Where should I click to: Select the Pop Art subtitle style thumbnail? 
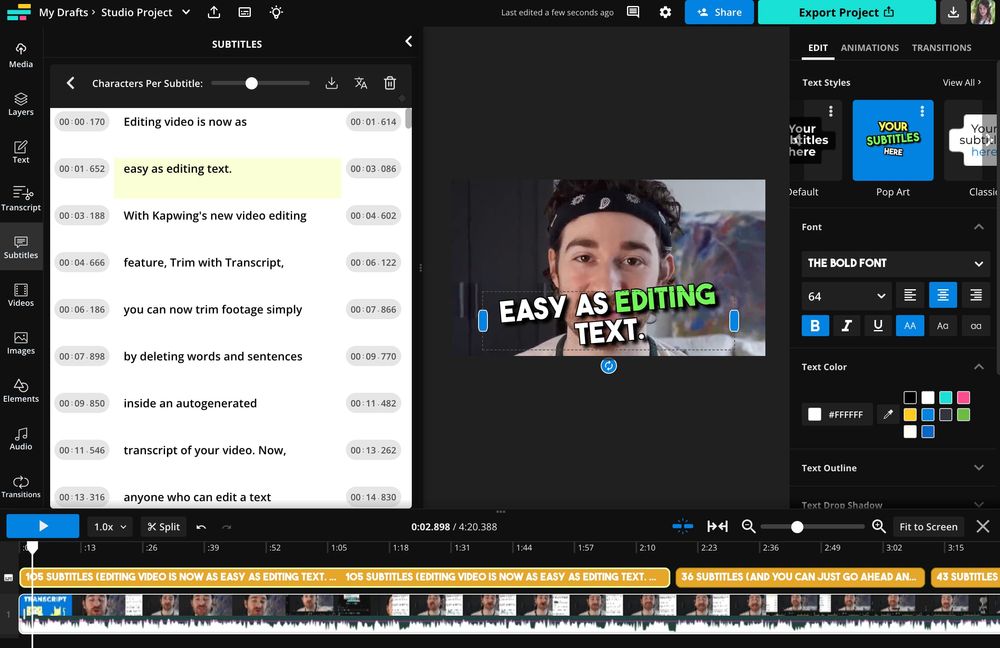pyautogui.click(x=893, y=140)
